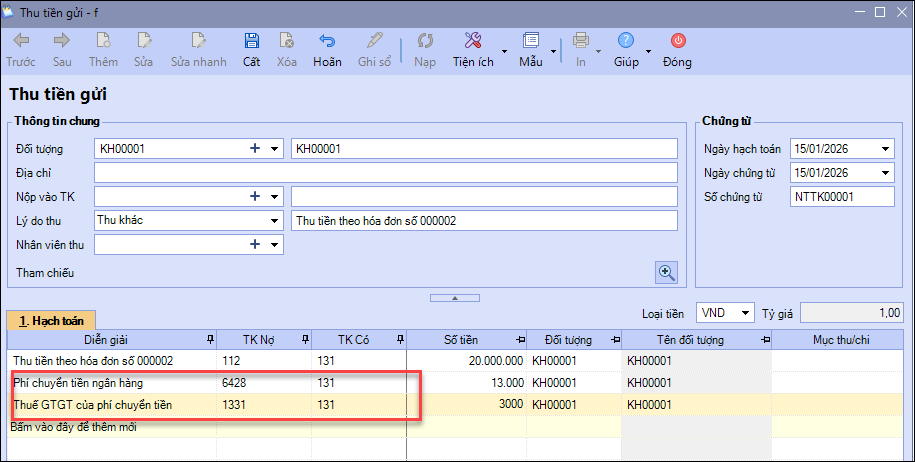The width and height of the screenshot is (915, 462).
Task: Click the Địa chỉ text field
Action: pos(386,173)
